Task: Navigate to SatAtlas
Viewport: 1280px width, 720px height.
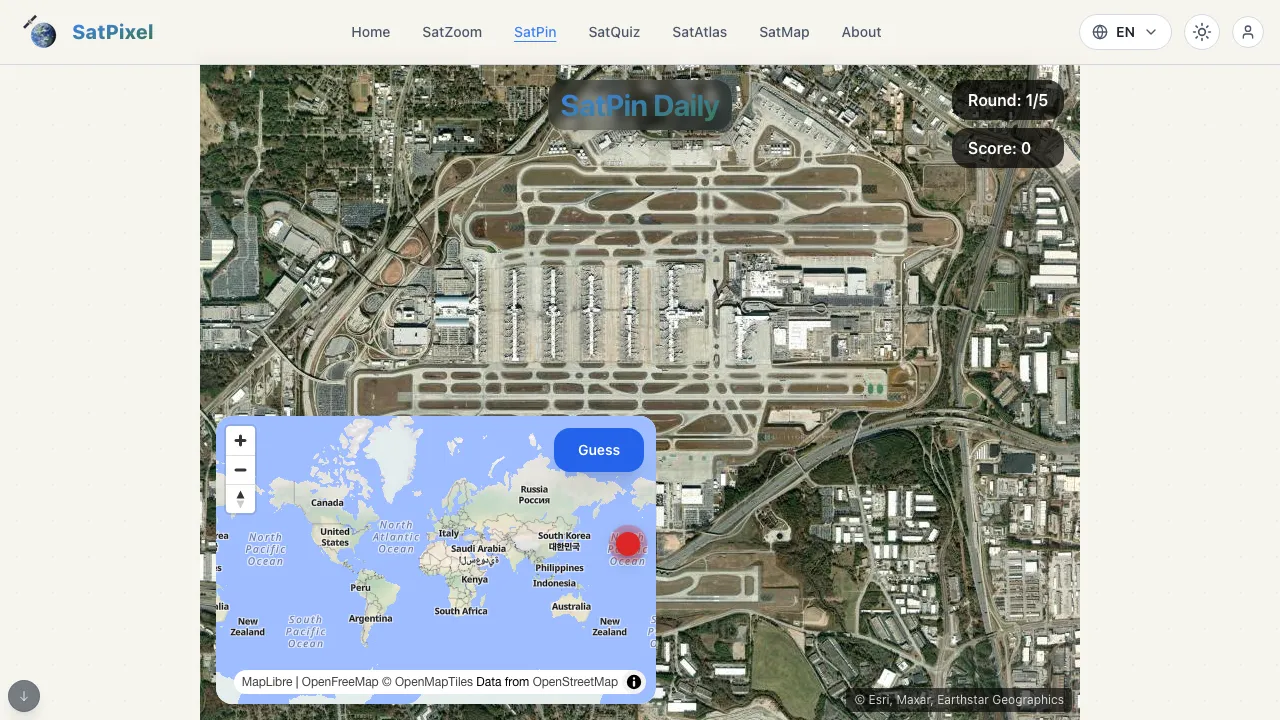Action: [699, 32]
